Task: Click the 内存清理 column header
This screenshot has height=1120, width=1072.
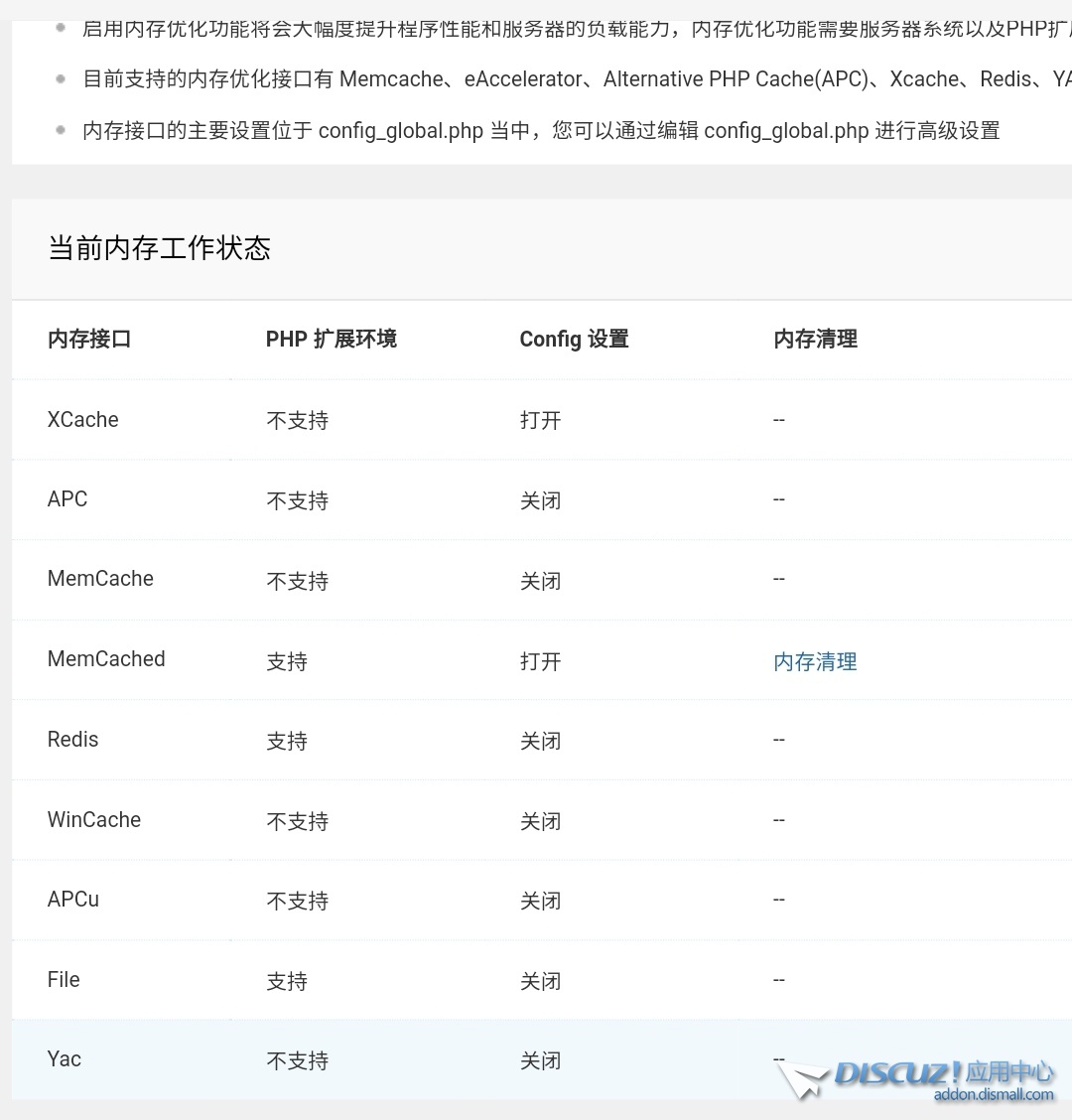Action: [815, 339]
